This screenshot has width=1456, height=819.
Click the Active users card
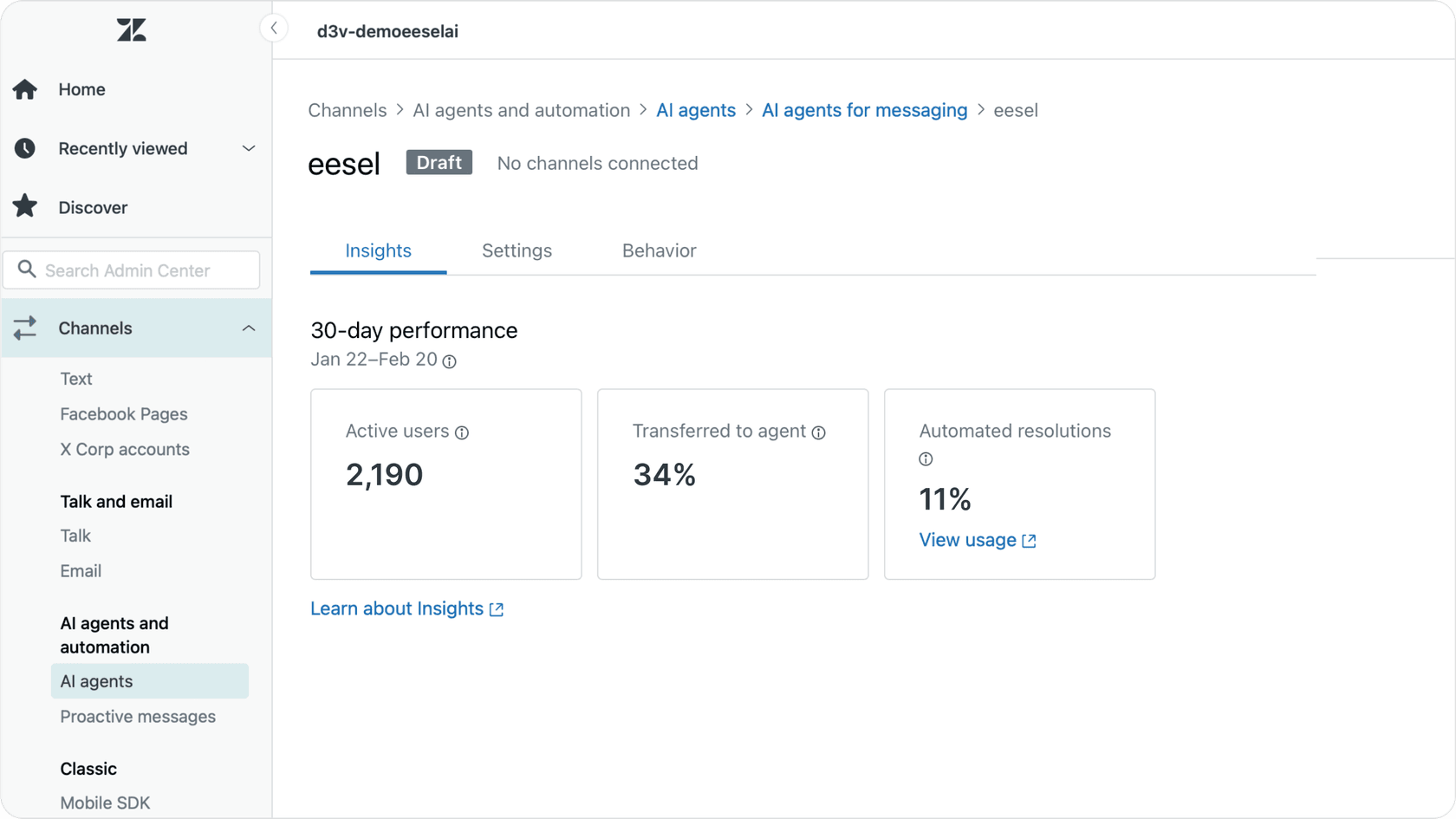click(446, 484)
